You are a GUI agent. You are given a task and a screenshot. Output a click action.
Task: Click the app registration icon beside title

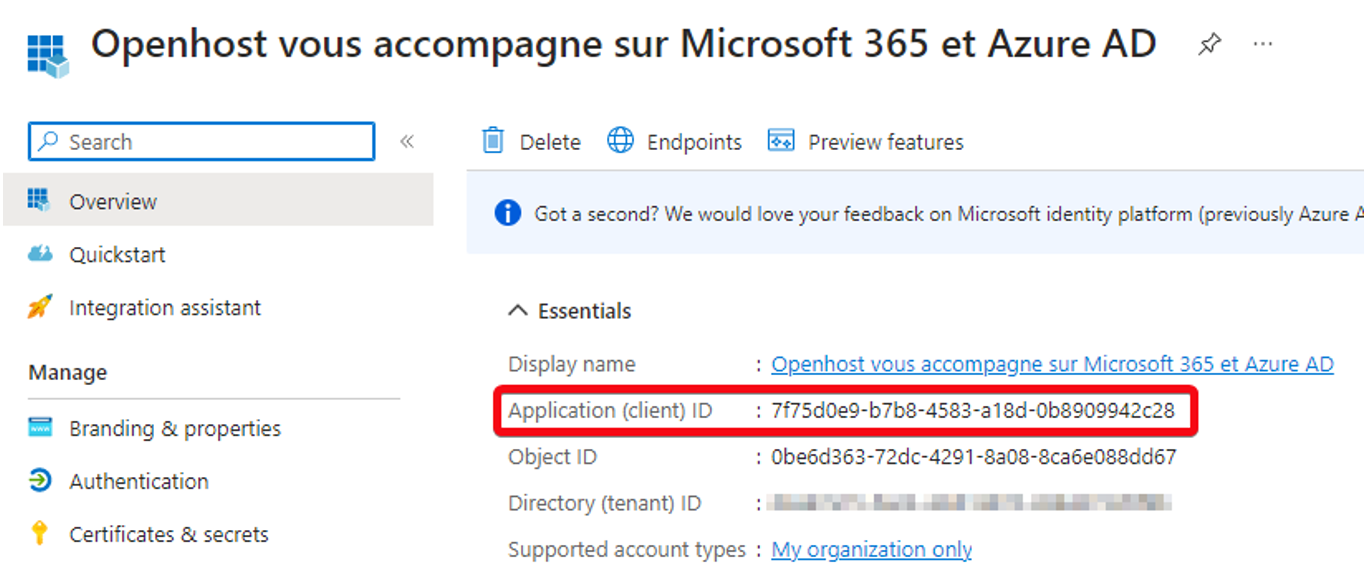(x=48, y=55)
